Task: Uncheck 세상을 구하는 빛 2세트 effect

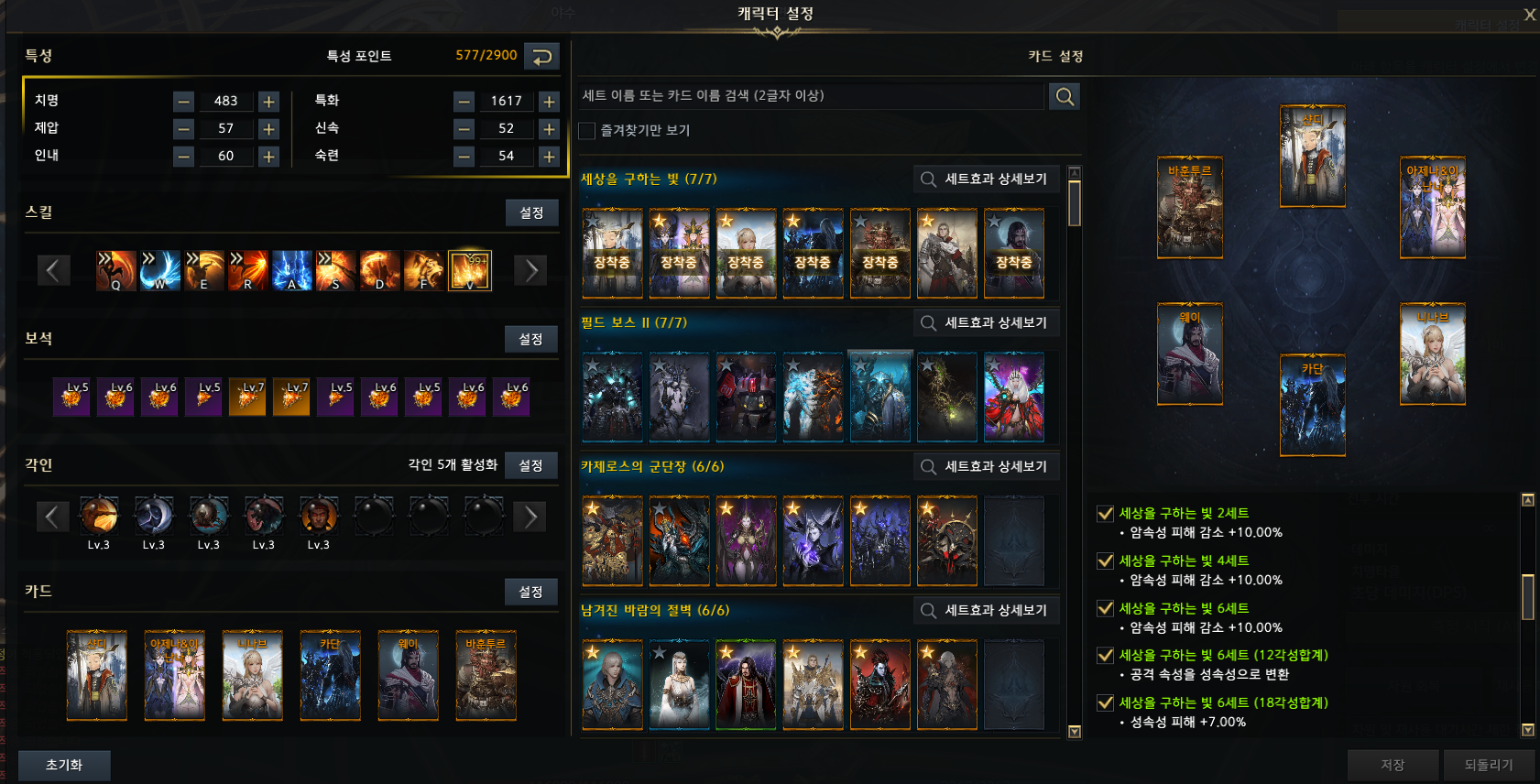Action: [1106, 514]
